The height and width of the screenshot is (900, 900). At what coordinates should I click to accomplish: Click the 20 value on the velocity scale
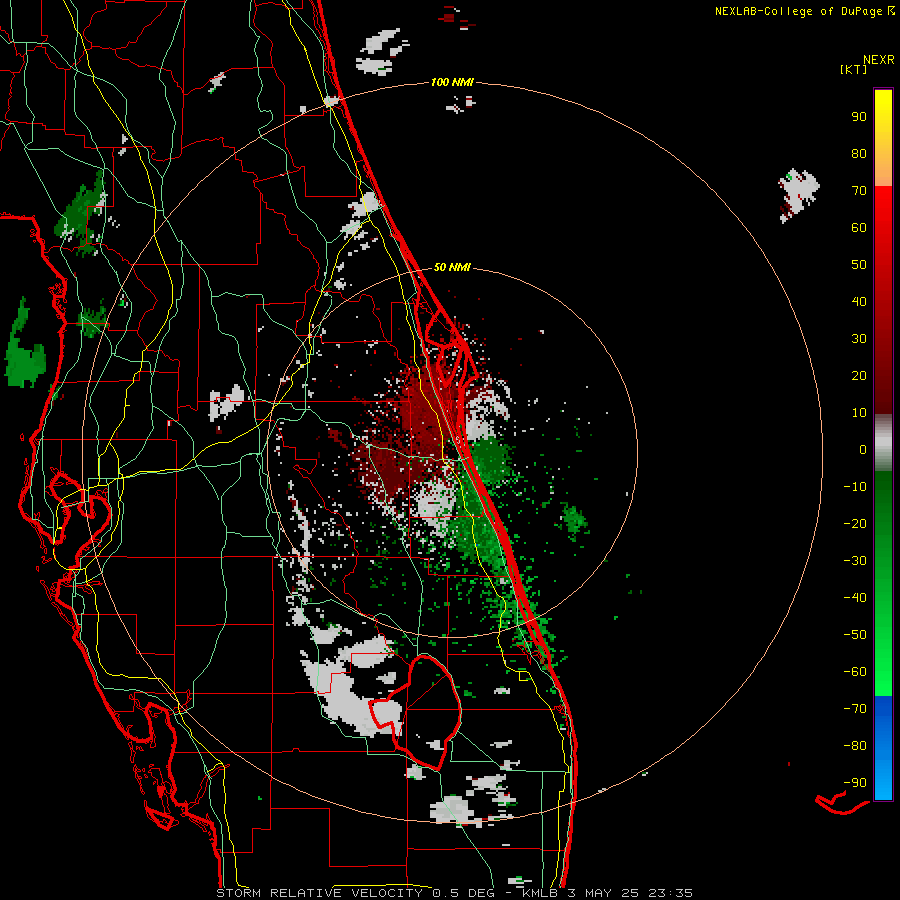[859, 375]
